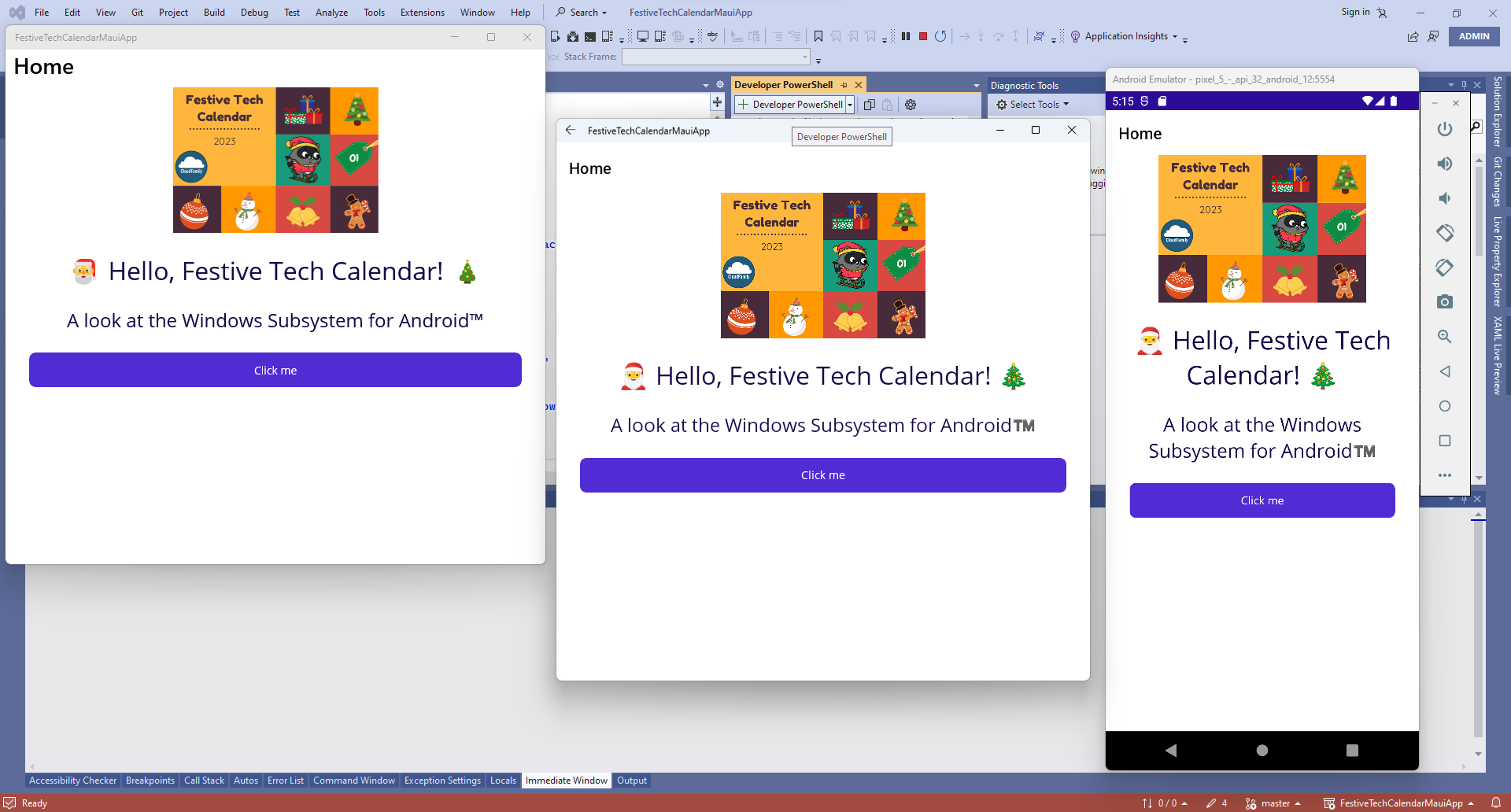Rotate the emulator left
Screen dimensions: 1511x812
pyautogui.click(x=1445, y=233)
